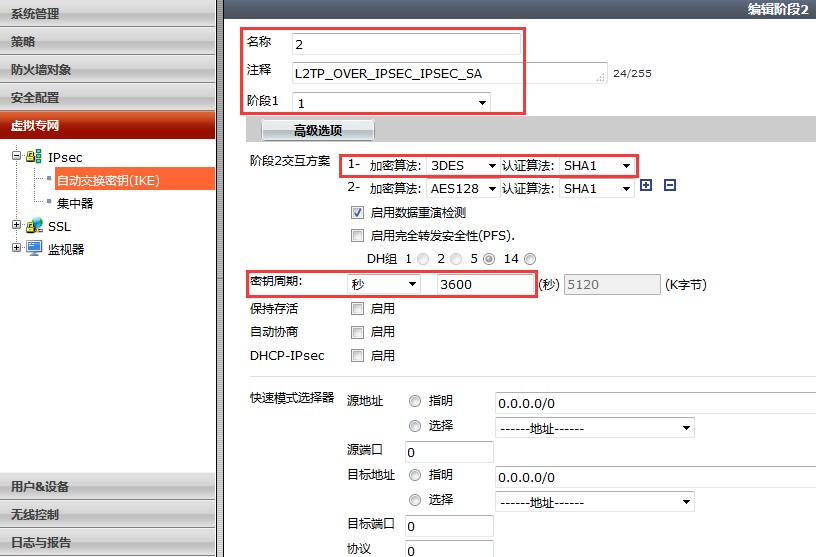Open 虚拟专网 menu section
The width and height of the screenshot is (816, 557).
tap(107, 125)
